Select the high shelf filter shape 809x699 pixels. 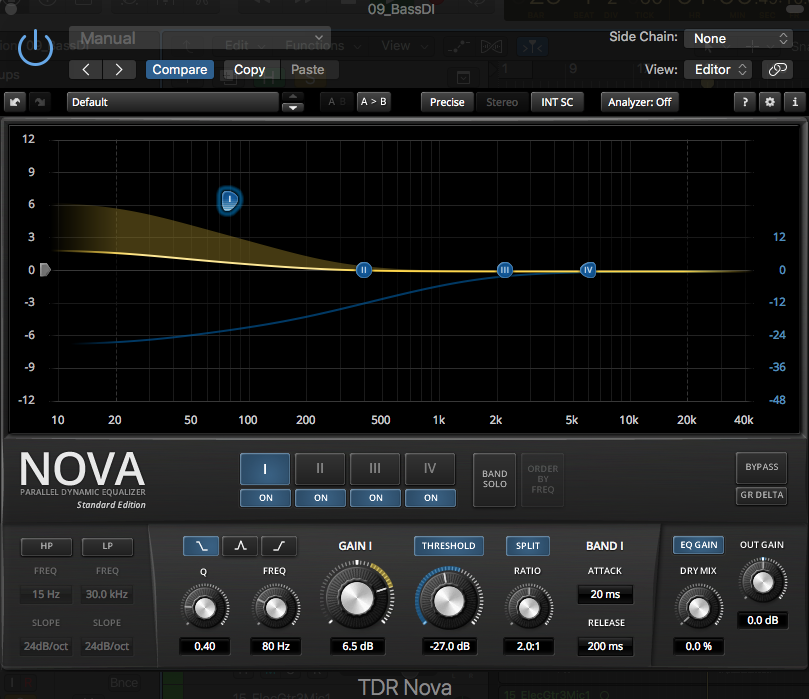(279, 546)
